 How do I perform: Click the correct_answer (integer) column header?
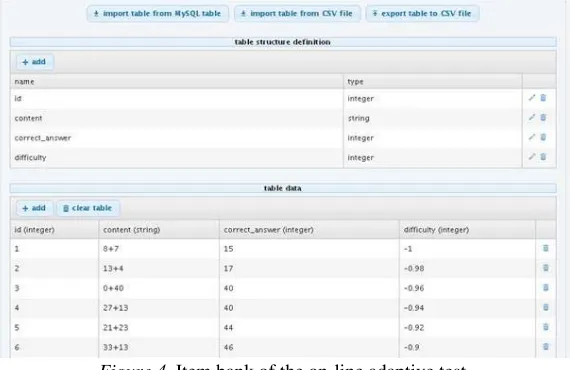point(309,230)
